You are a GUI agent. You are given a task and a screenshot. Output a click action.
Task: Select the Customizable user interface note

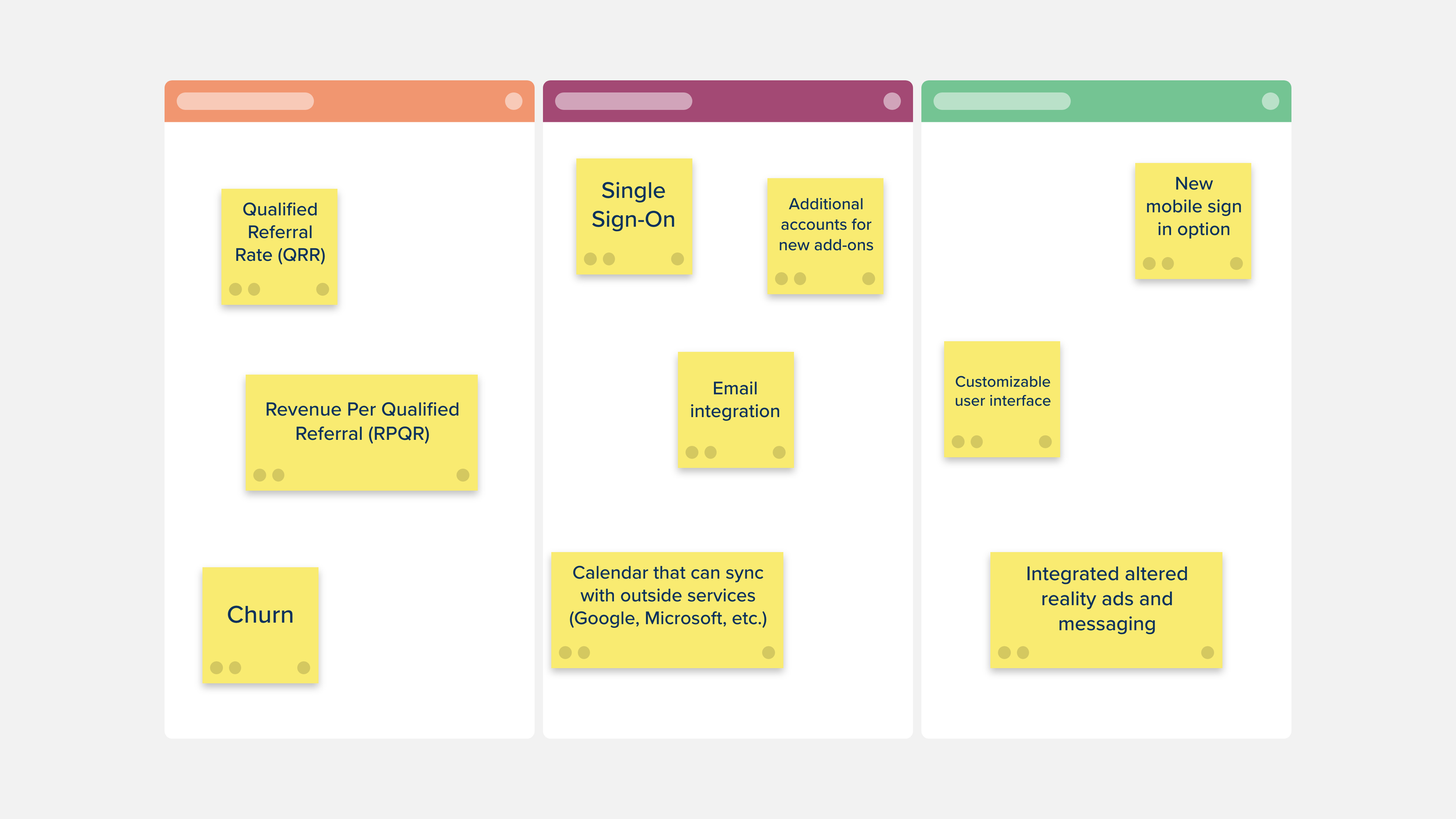[1002, 391]
